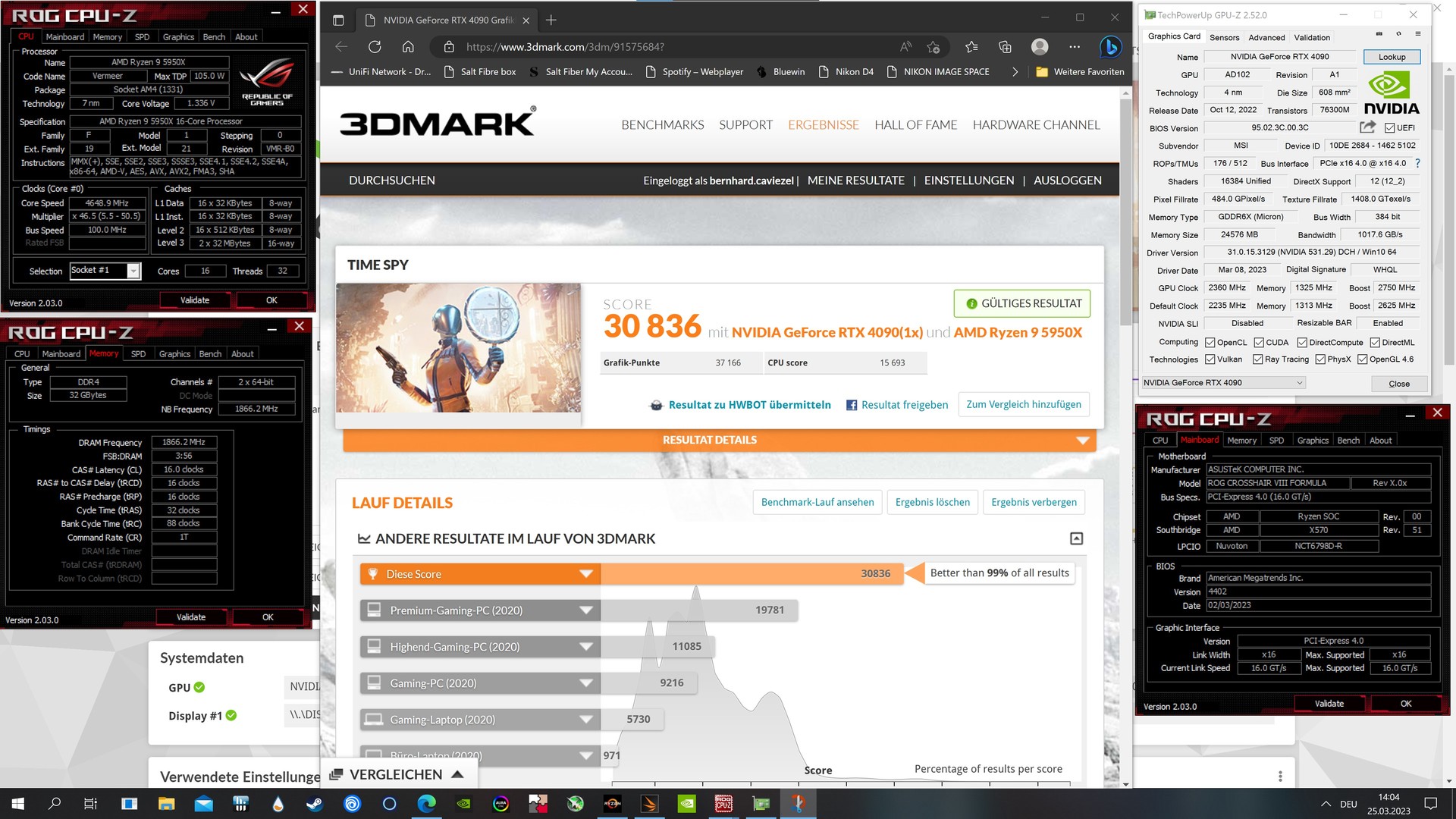The image size is (1456, 819).
Task: Open the ROG CPU-Z taskbar icon
Action: (x=724, y=804)
